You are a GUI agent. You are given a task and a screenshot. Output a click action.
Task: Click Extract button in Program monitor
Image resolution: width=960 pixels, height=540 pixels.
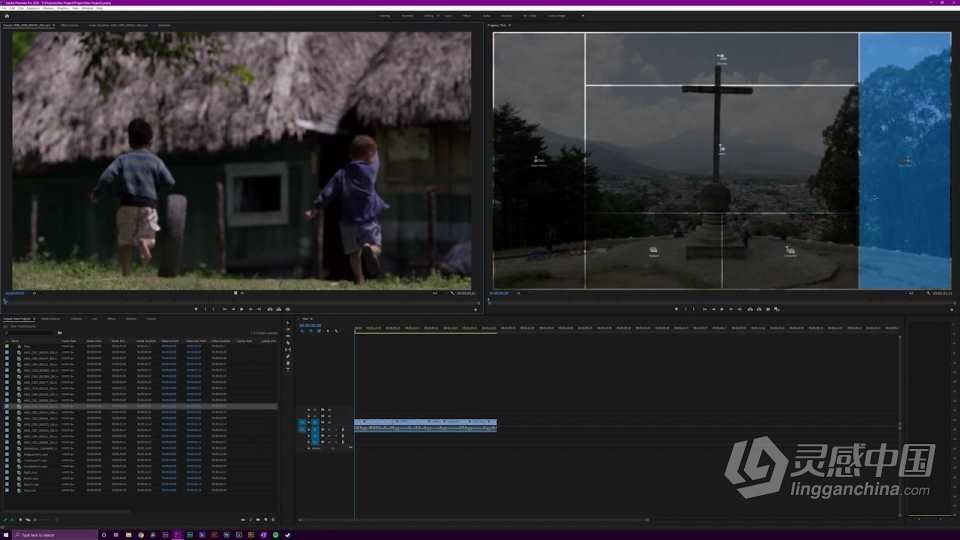coord(759,309)
